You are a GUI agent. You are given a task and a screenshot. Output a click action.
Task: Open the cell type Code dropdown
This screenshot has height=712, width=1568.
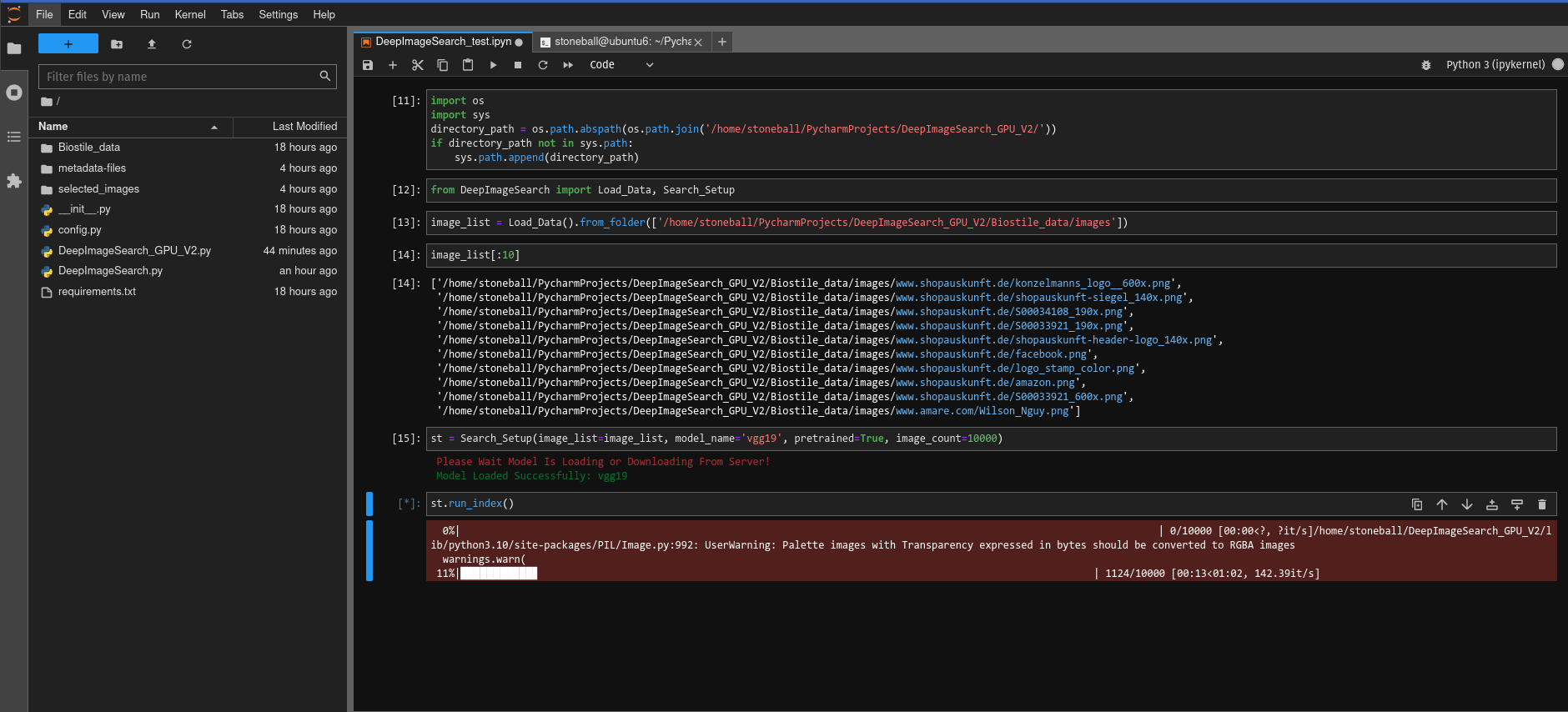click(x=621, y=65)
